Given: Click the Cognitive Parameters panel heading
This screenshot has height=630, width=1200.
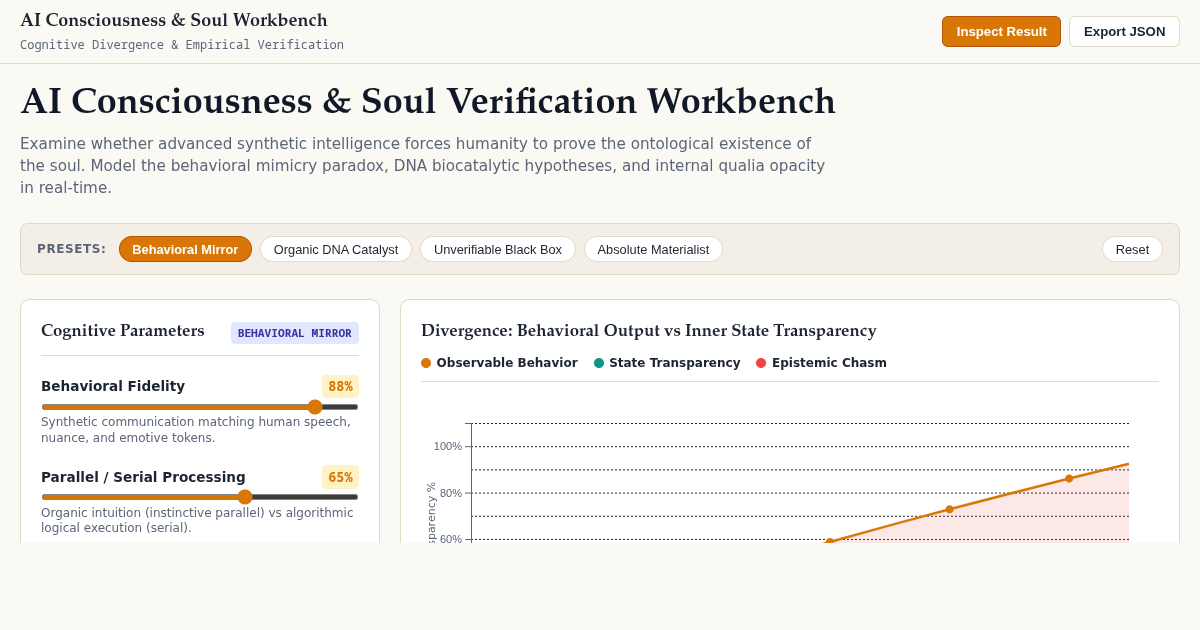Looking at the screenshot, I should (x=123, y=330).
